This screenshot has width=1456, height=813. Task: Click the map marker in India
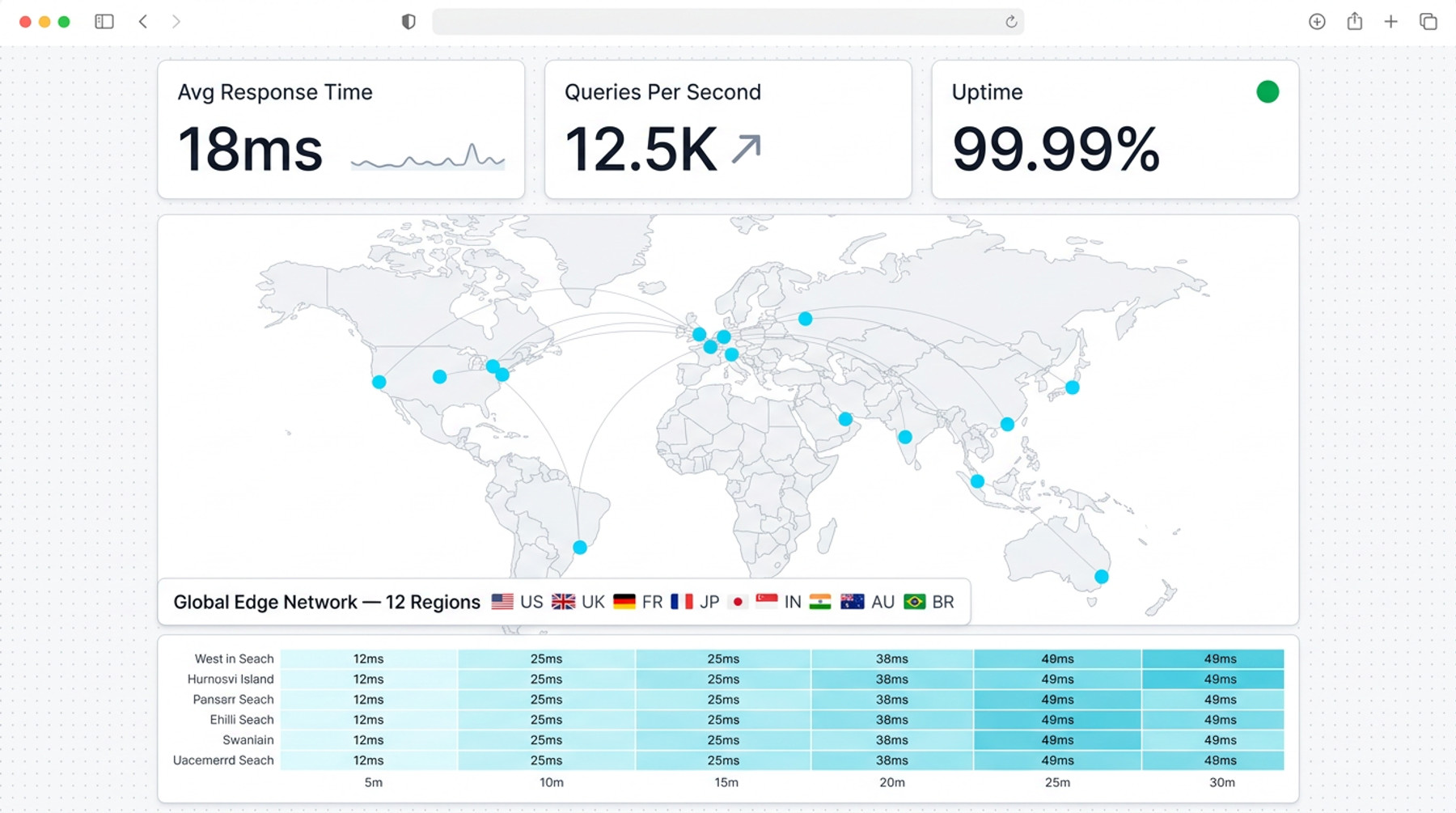pos(905,437)
